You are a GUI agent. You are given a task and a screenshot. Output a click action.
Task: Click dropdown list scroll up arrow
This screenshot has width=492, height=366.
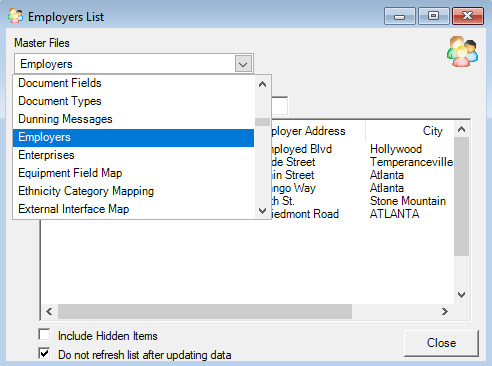pos(262,84)
